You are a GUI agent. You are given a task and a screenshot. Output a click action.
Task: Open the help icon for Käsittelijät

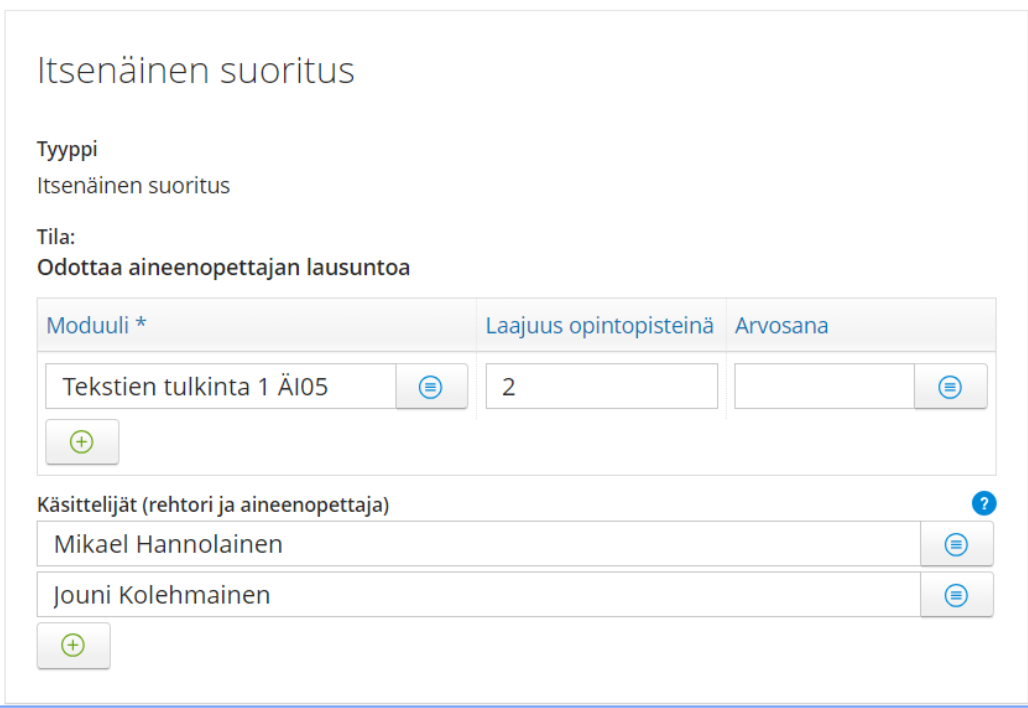(983, 503)
